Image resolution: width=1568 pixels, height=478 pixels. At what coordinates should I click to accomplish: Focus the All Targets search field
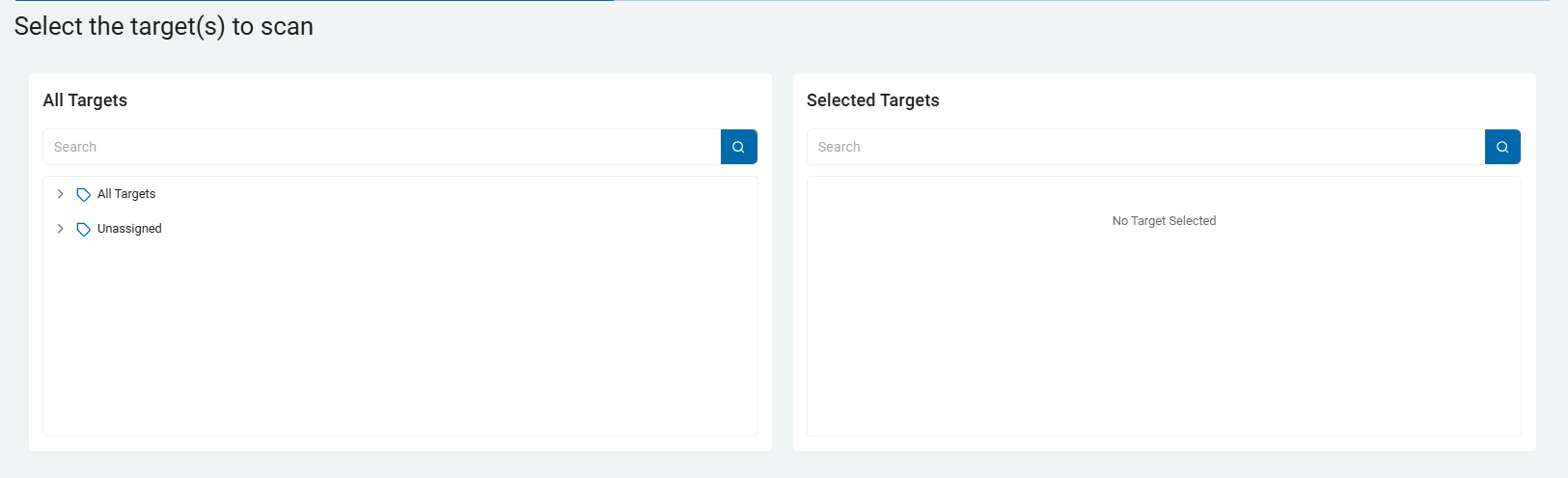pyautogui.click(x=381, y=147)
